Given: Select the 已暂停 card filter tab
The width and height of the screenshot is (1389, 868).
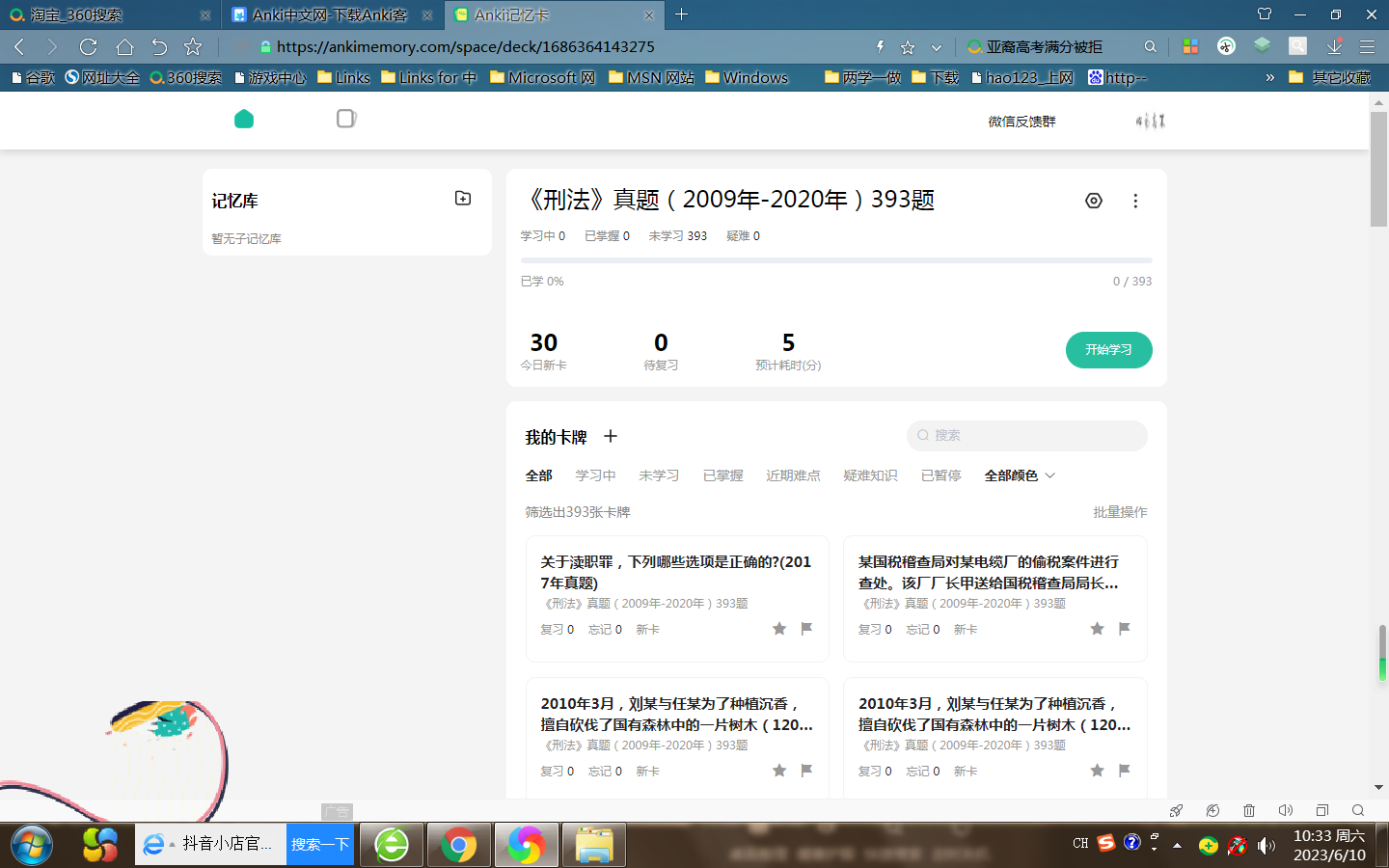Looking at the screenshot, I should point(940,475).
